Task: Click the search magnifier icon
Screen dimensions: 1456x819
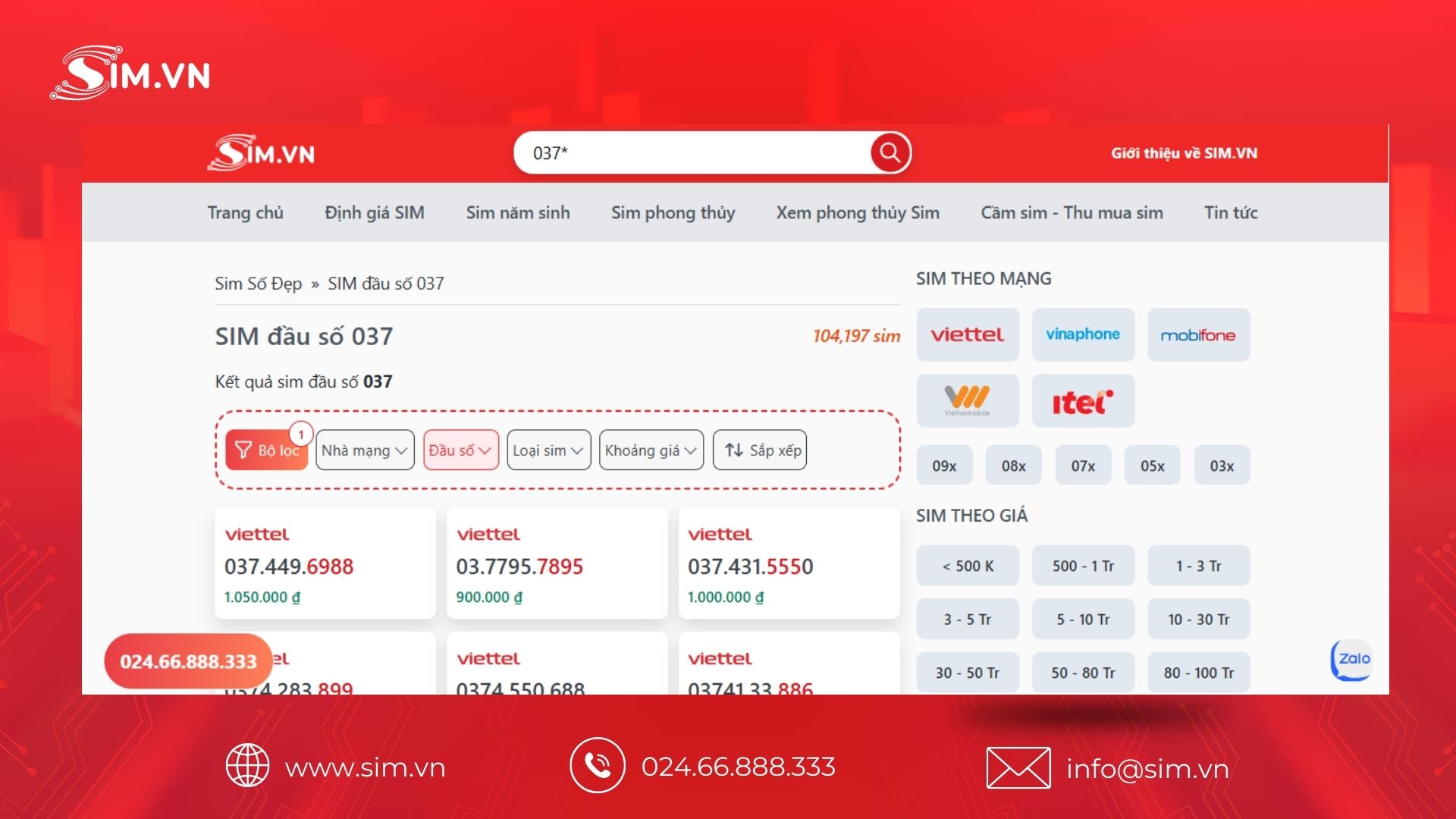Action: click(x=888, y=153)
